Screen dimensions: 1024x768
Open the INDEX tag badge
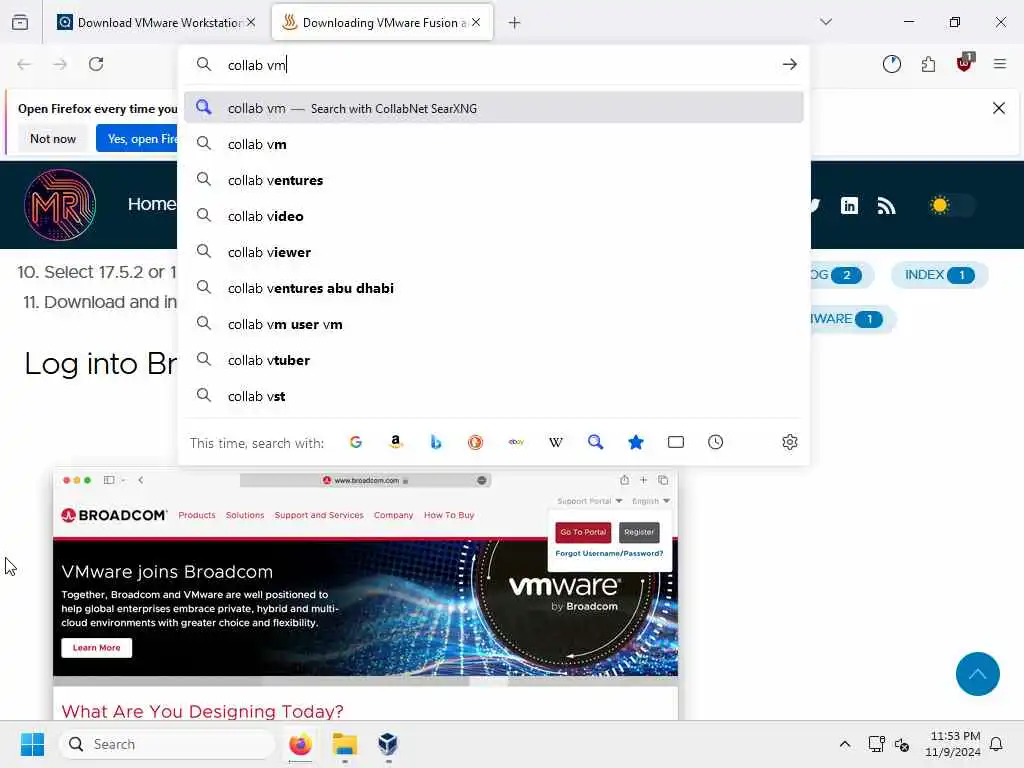[939, 275]
